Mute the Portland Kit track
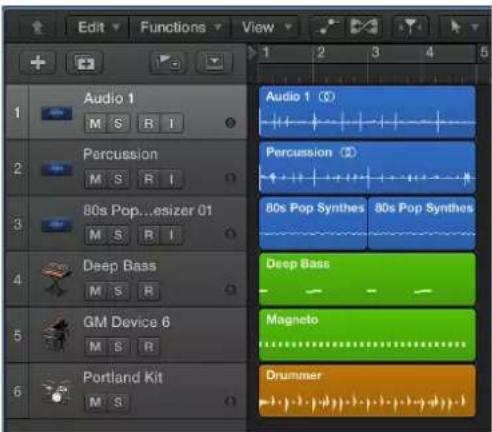This screenshot has width=492, height=432. pyautogui.click(x=95, y=402)
